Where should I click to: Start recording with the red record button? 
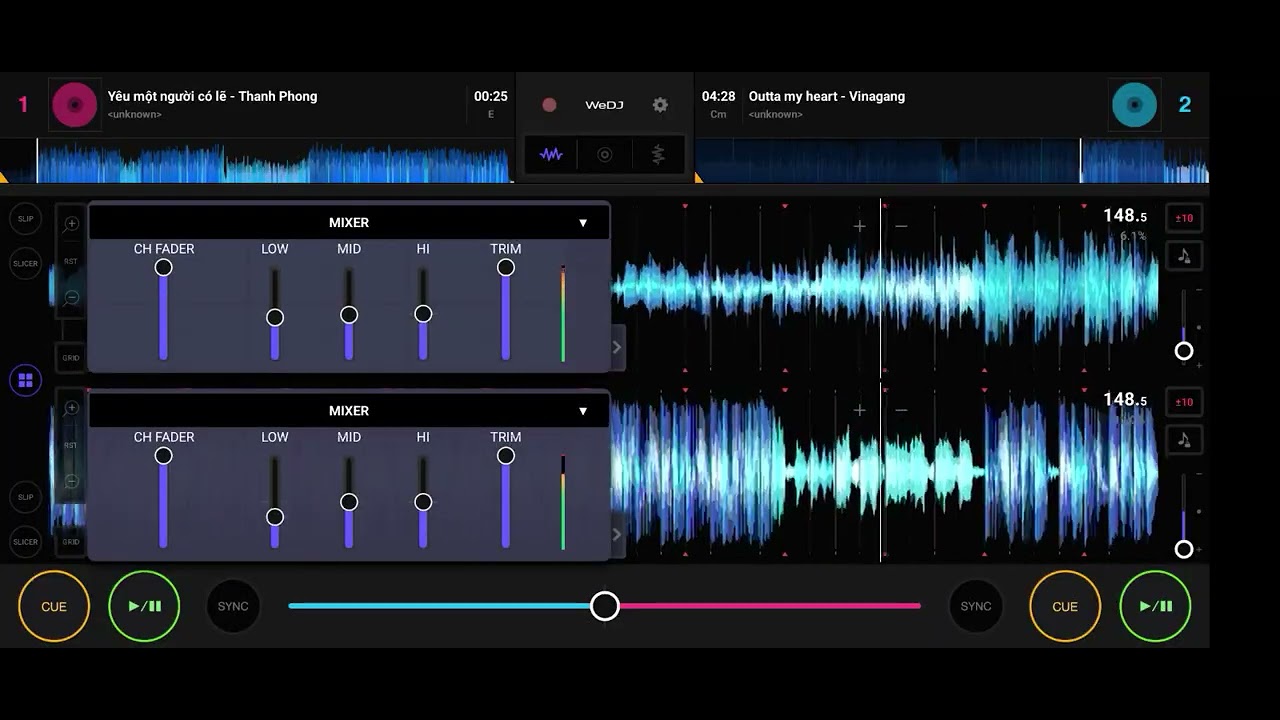(x=549, y=105)
